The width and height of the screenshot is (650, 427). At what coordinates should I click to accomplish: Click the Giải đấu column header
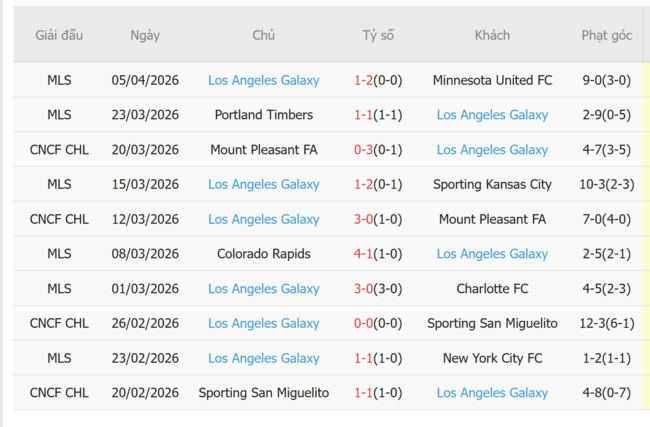coord(59,35)
